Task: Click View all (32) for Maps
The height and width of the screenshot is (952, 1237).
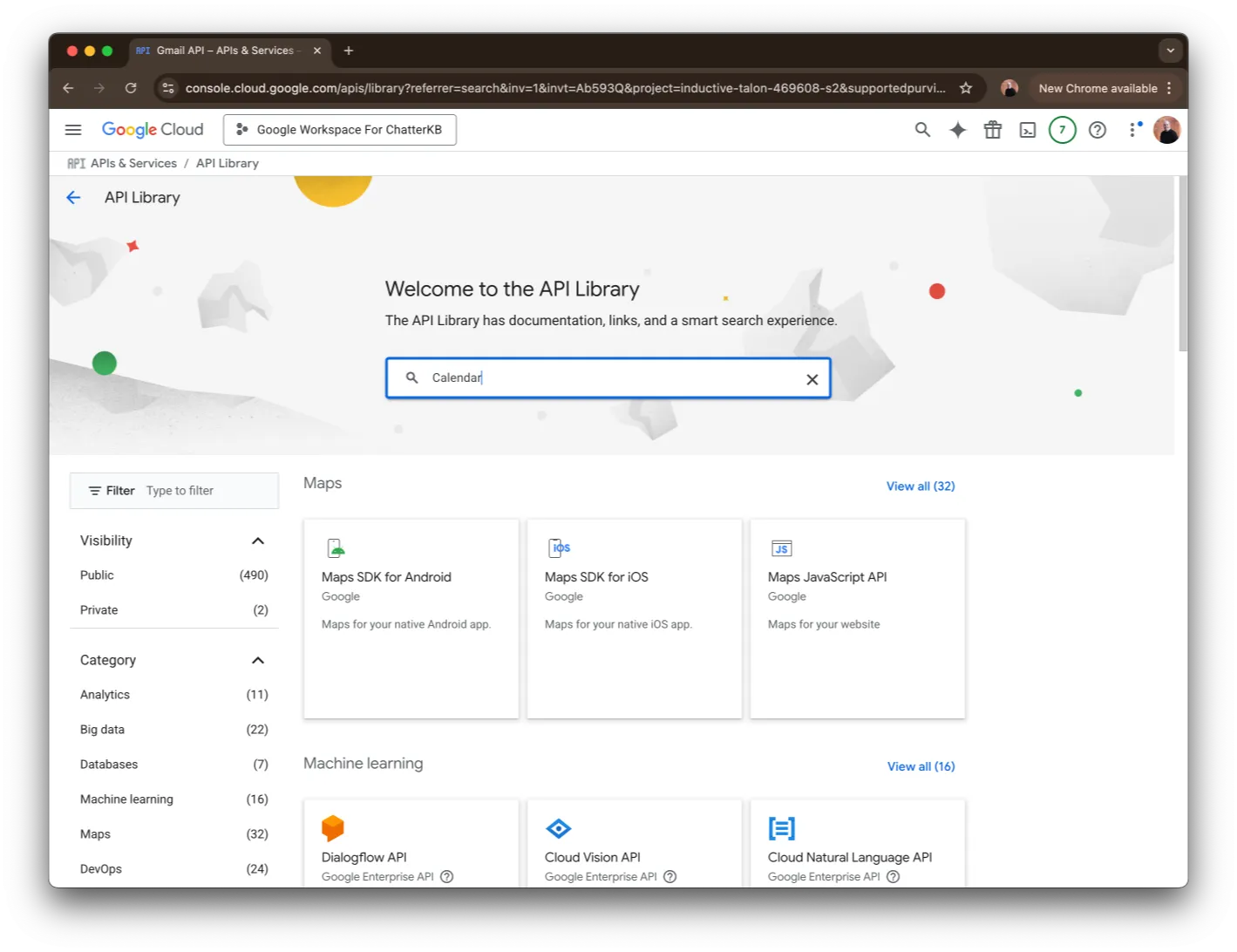Action: 921,486
